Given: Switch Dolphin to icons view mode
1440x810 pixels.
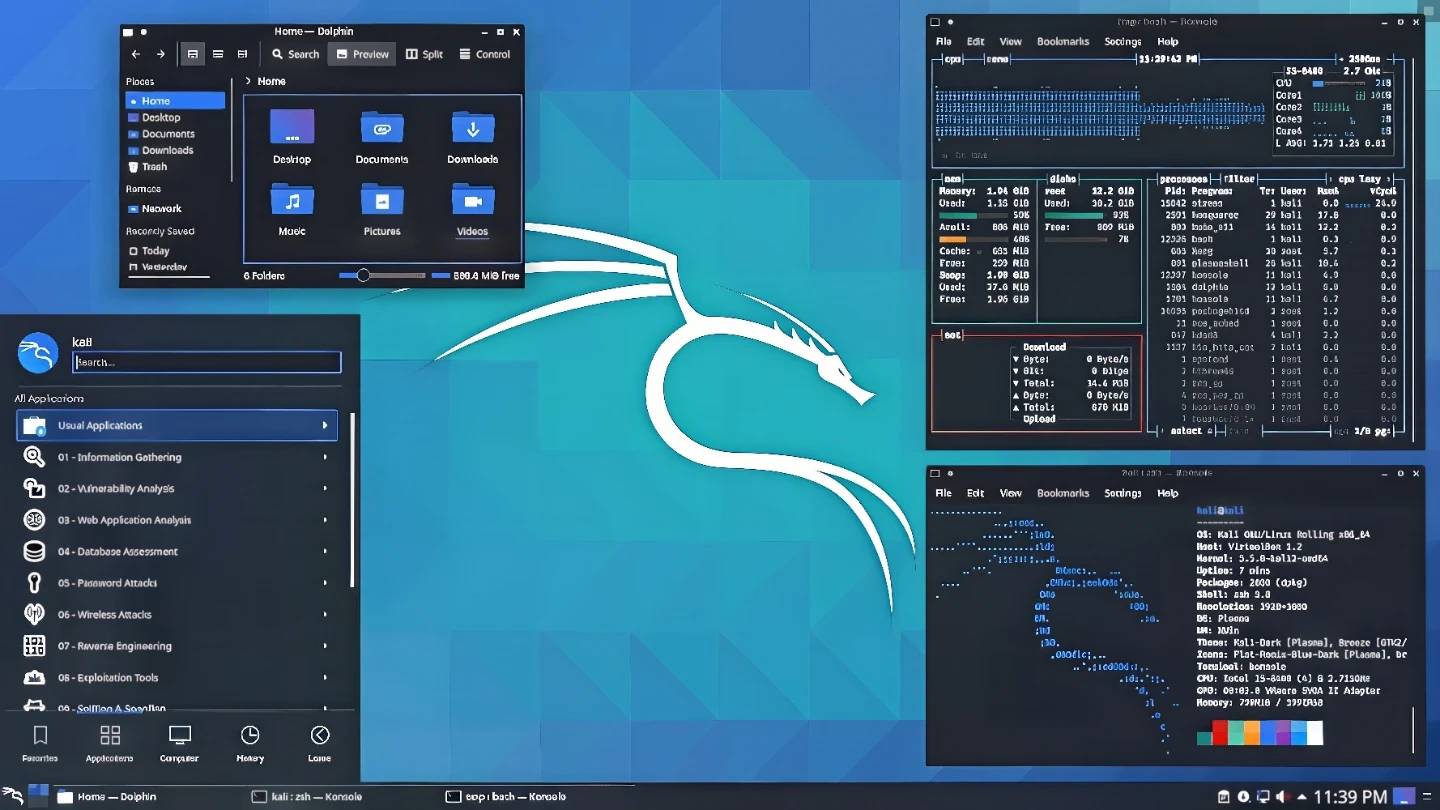Looking at the screenshot, I should coord(193,54).
